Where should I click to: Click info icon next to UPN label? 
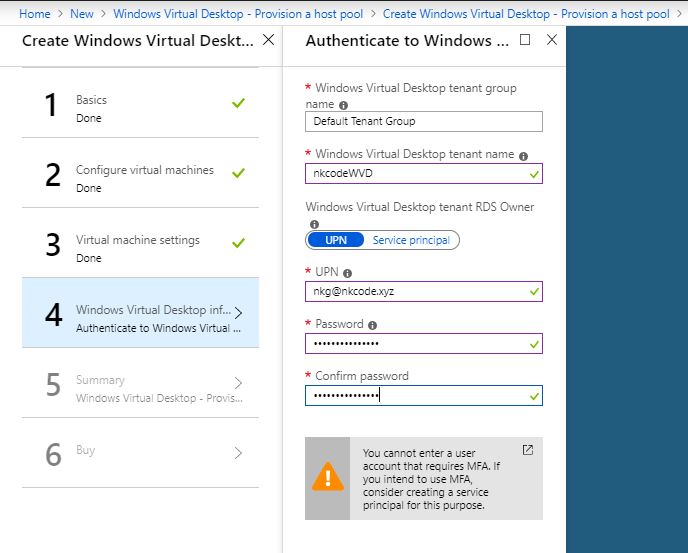[x=347, y=273]
